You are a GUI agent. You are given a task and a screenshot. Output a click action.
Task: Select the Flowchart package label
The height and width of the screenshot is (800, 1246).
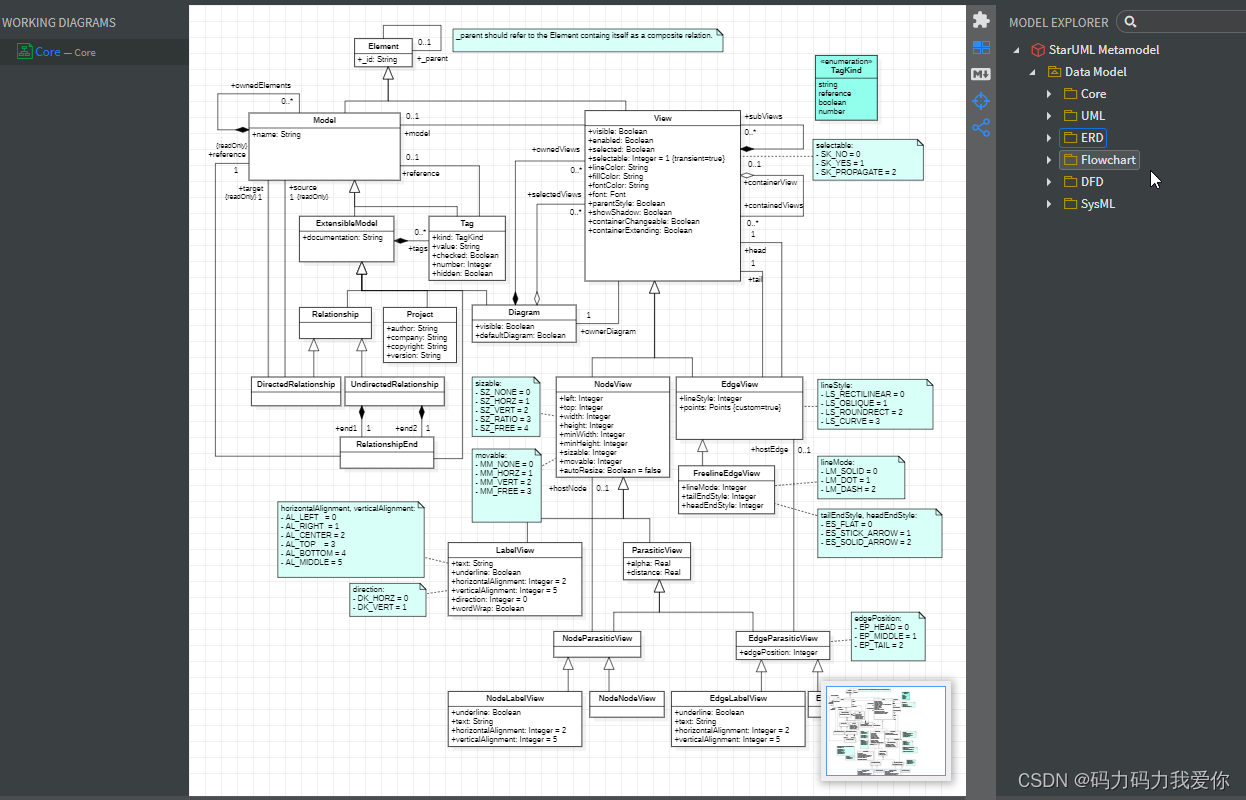[x=1108, y=160]
